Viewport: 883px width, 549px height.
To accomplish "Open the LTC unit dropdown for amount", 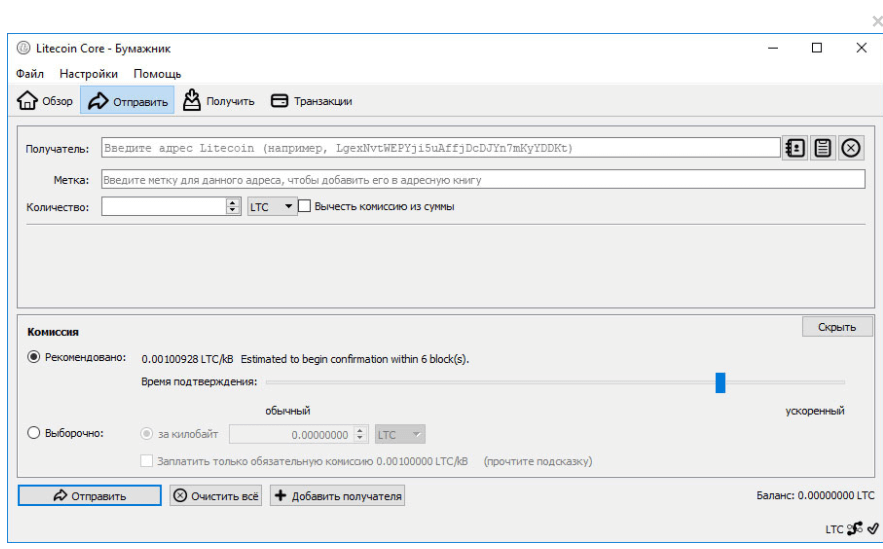I will 271,207.
